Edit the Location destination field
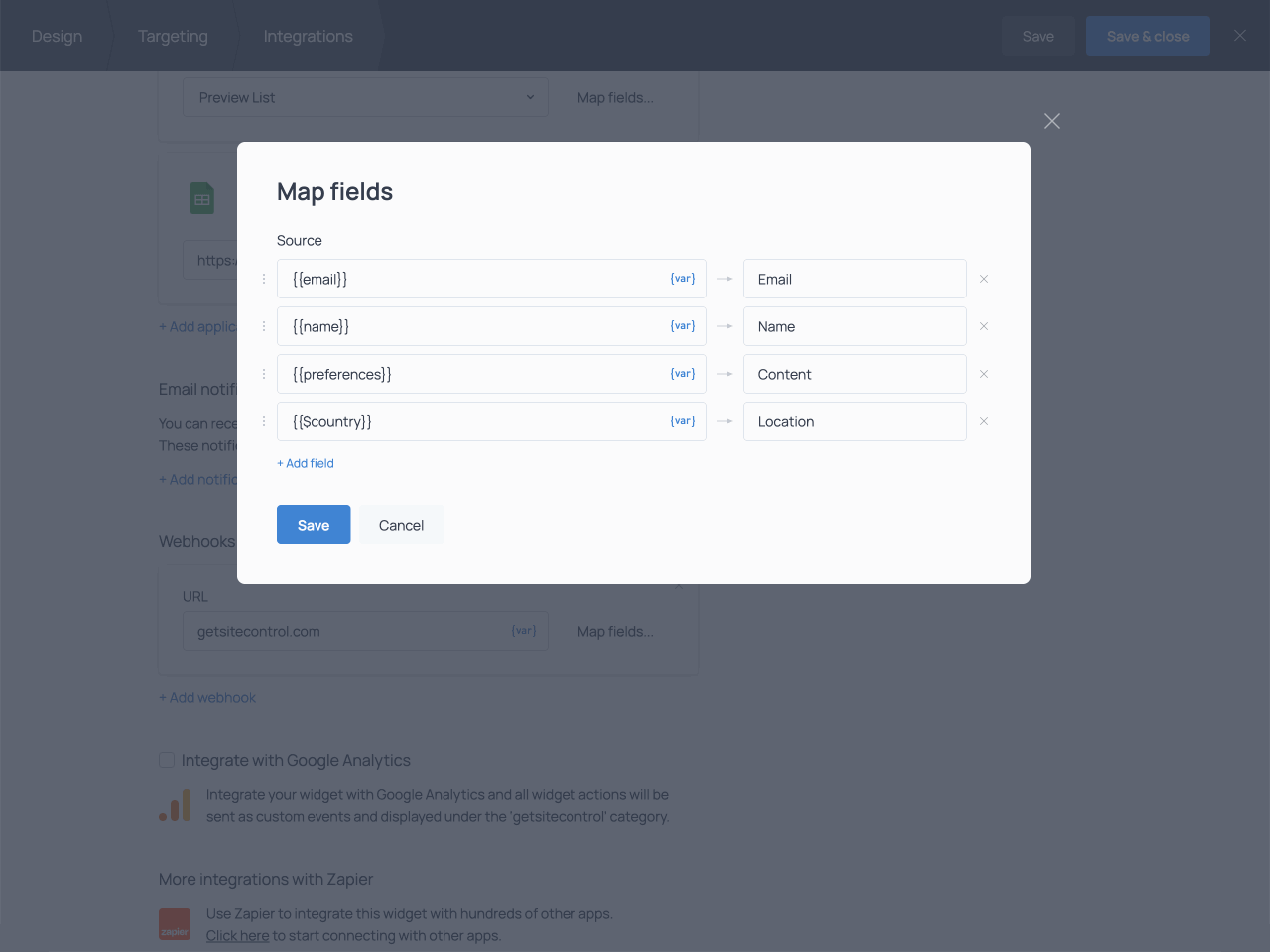The width and height of the screenshot is (1270, 952). (855, 421)
